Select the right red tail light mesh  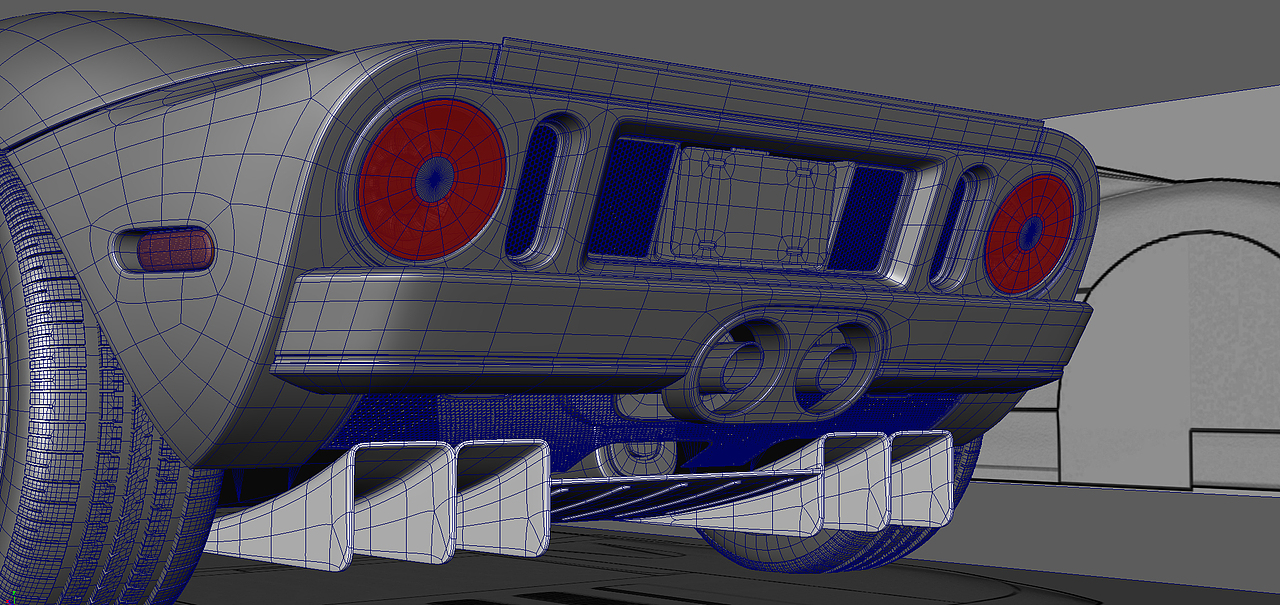pyautogui.click(x=1029, y=234)
